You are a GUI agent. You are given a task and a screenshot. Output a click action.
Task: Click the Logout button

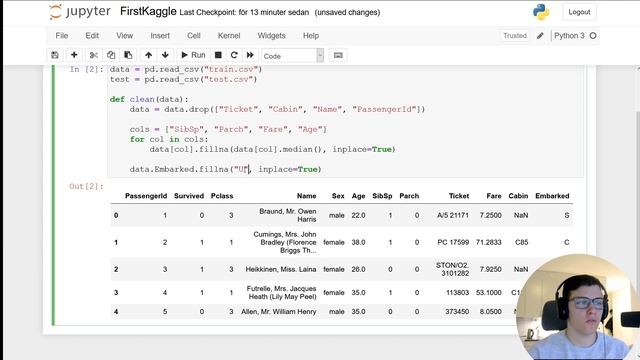coord(579,12)
